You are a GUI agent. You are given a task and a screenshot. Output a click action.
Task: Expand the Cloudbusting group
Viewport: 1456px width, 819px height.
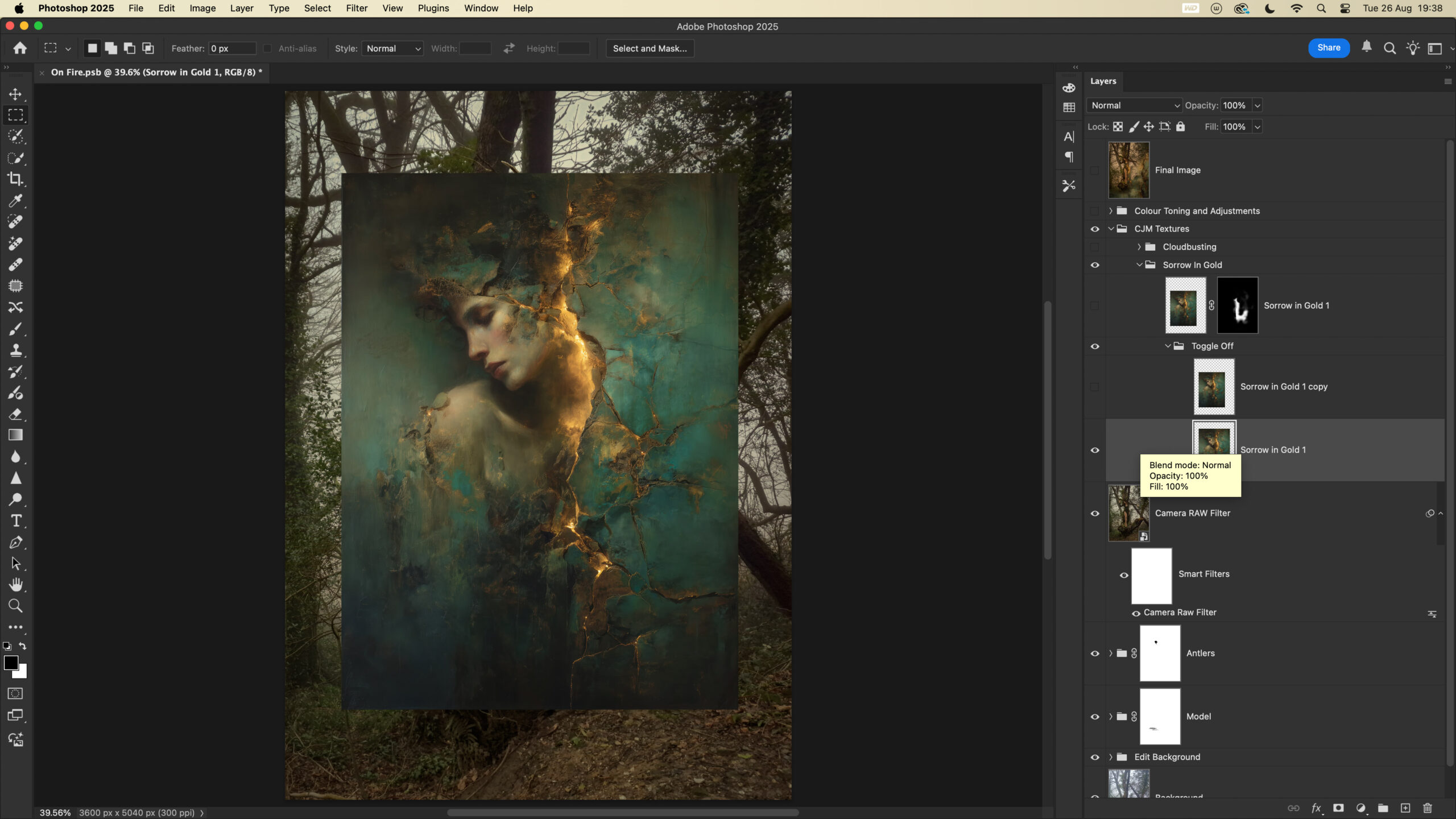(1139, 247)
